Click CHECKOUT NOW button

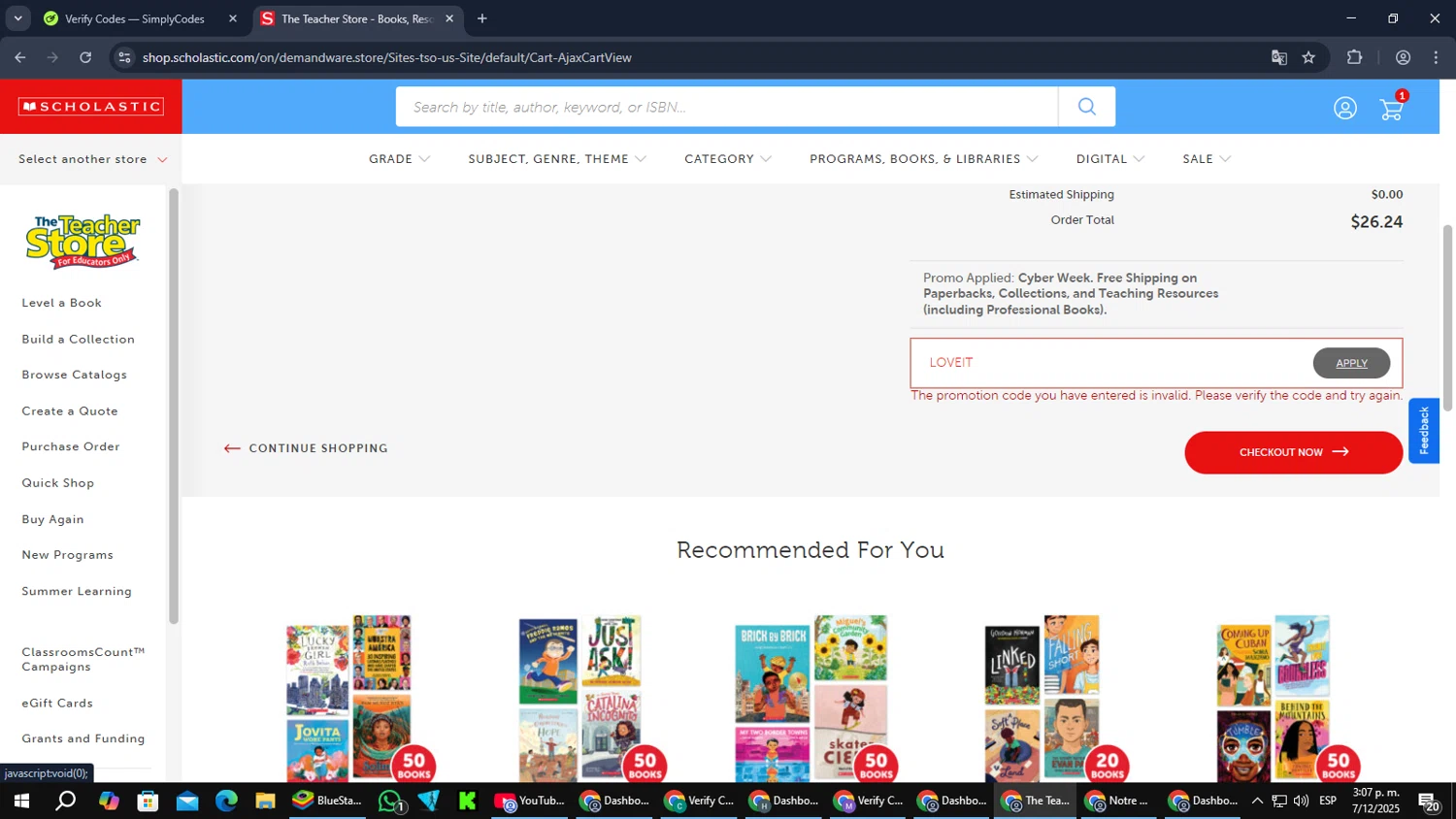point(1293,452)
